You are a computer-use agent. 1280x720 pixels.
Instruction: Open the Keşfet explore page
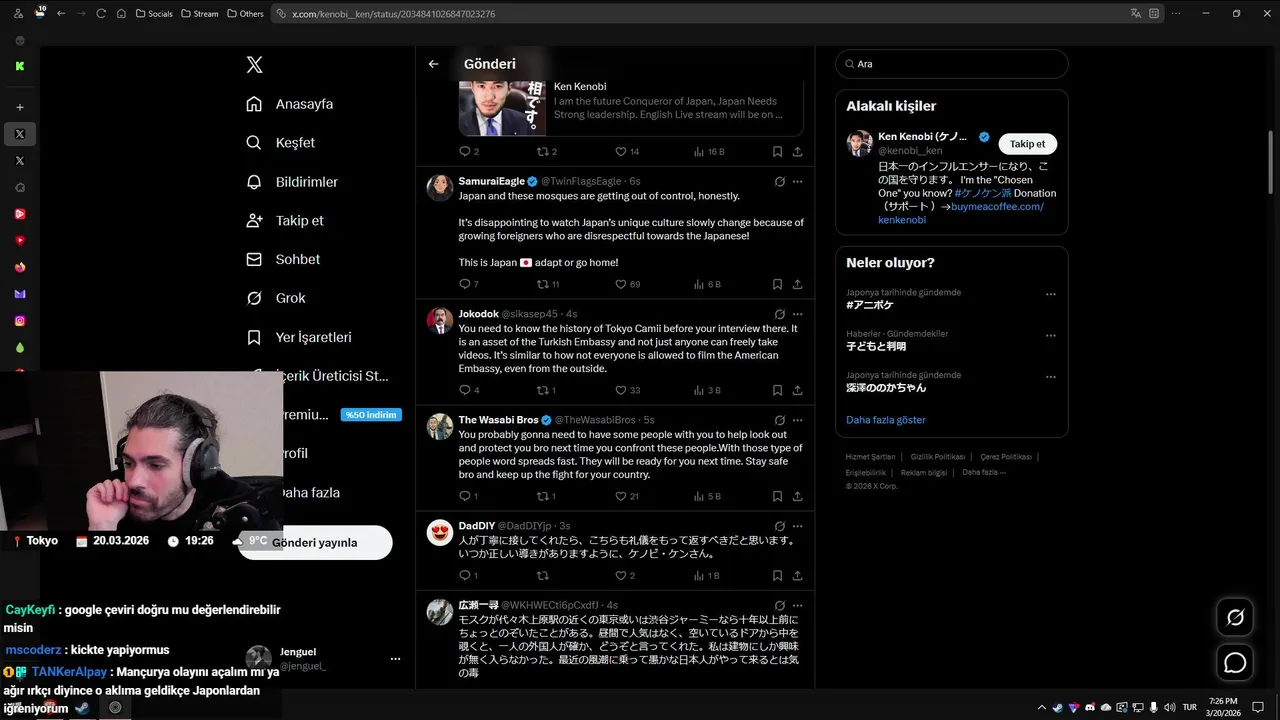(281, 143)
